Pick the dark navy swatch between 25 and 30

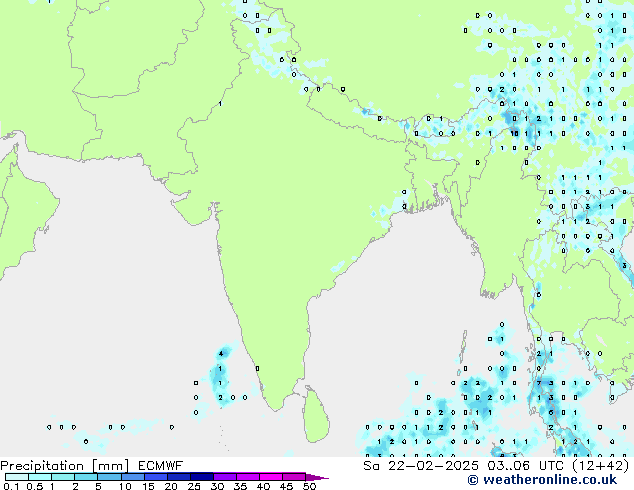(202, 477)
